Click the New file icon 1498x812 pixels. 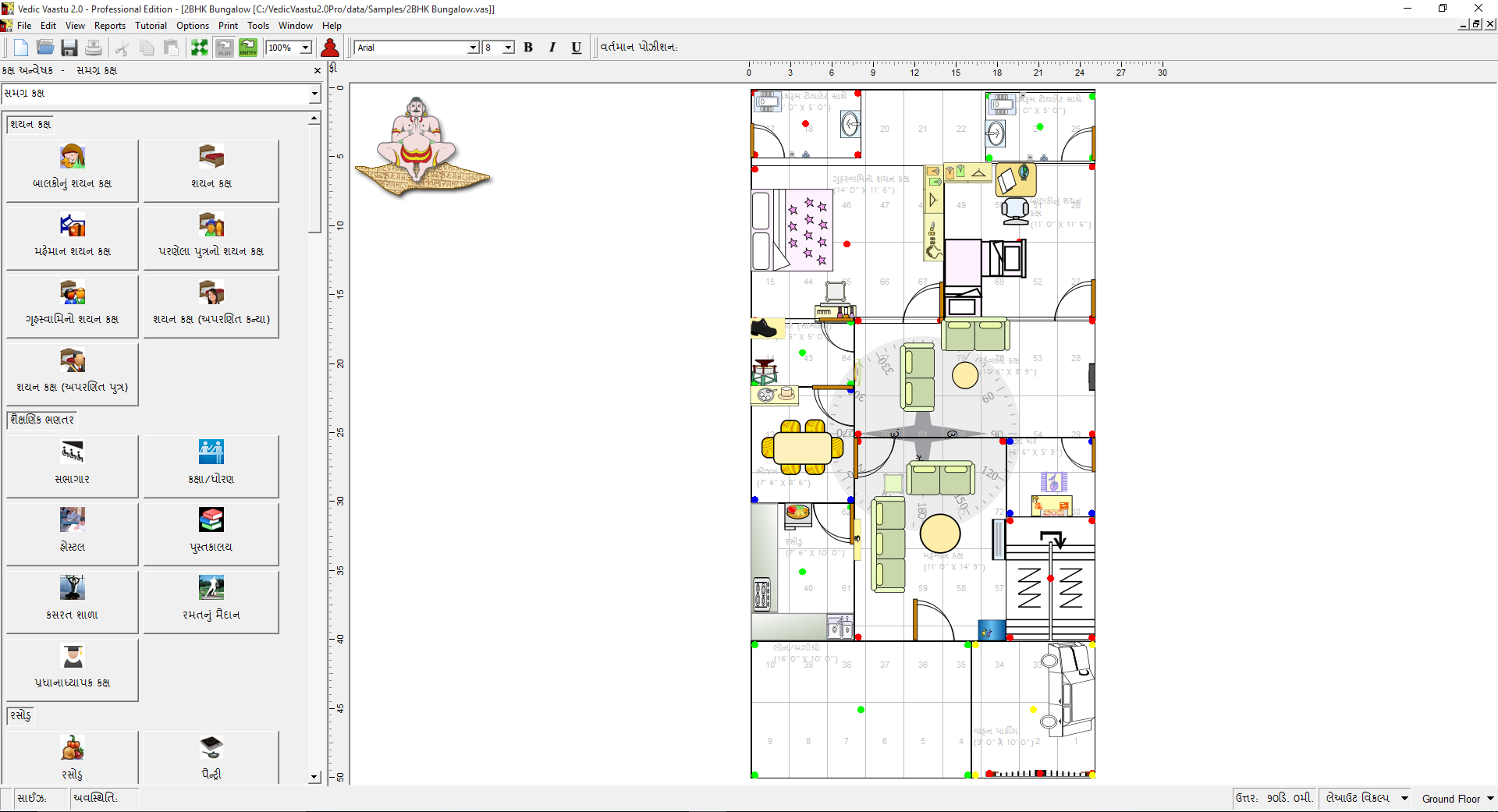click(x=21, y=48)
